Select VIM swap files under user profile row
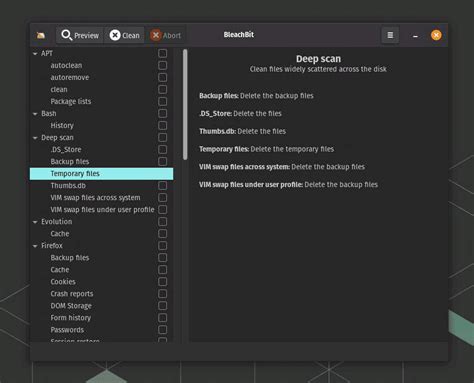474x383 pixels. click(102, 209)
